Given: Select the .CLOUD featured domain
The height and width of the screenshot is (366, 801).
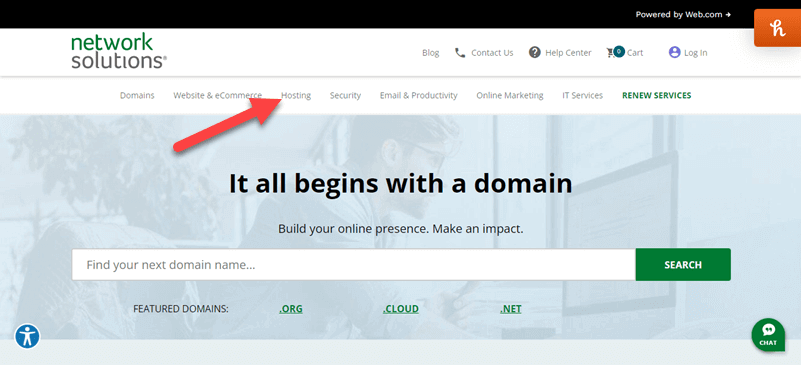Looking at the screenshot, I should pos(400,309).
